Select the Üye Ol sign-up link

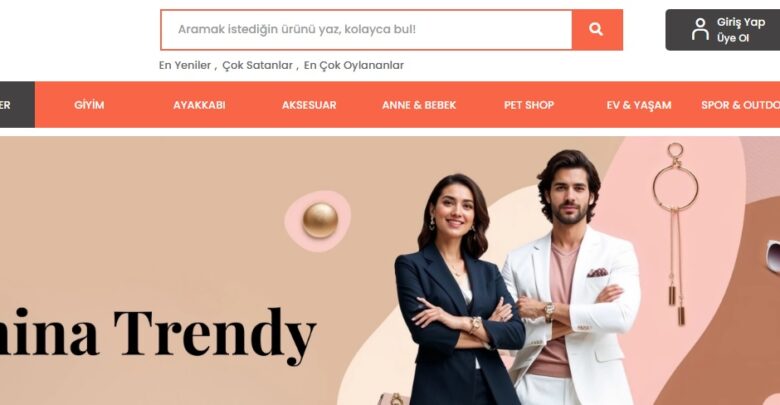(733, 38)
